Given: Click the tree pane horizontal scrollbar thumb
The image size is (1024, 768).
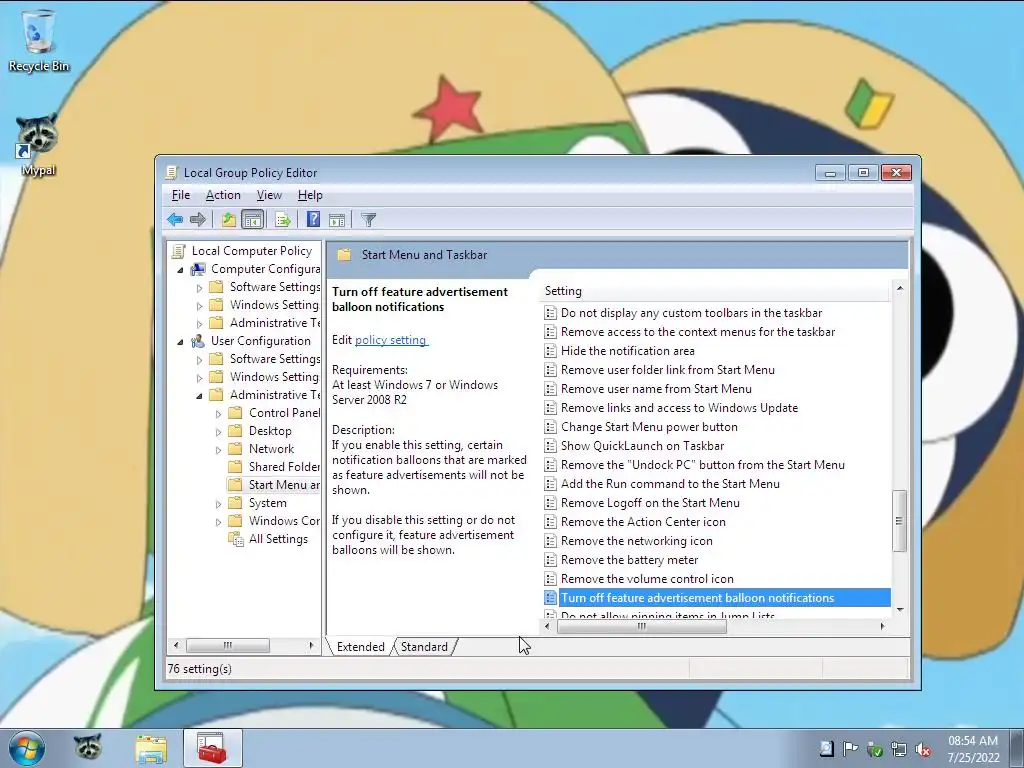Looking at the screenshot, I should coord(228,645).
